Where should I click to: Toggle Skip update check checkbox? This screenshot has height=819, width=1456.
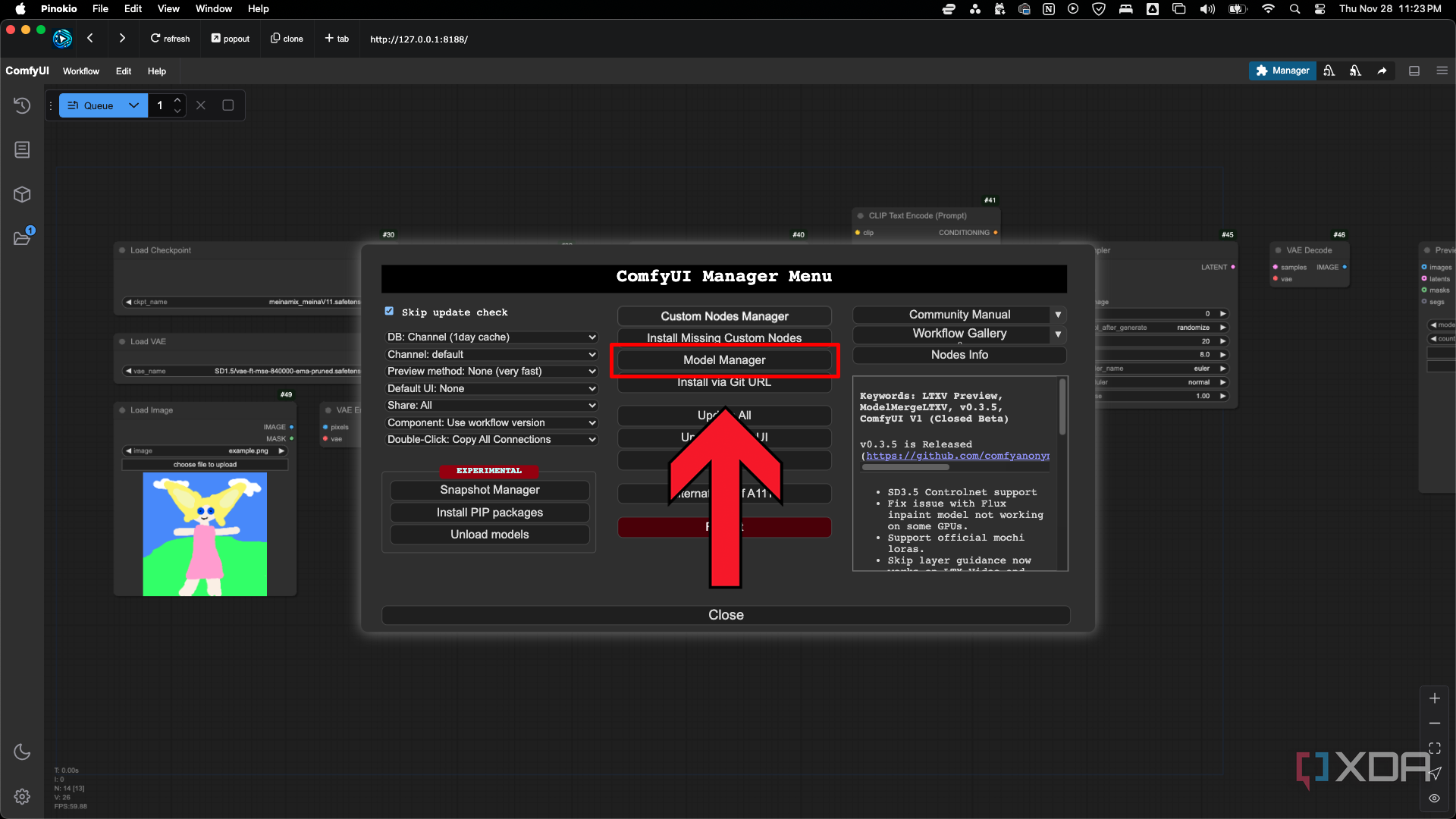tap(389, 312)
